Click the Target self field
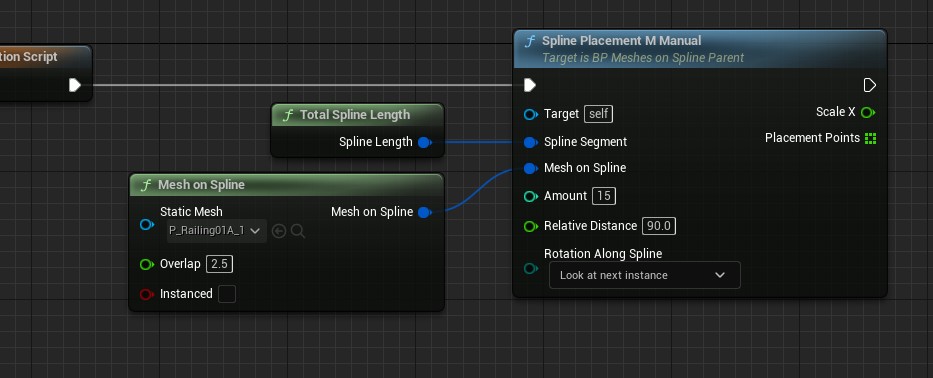Viewport: 933px width, 378px height. point(599,114)
